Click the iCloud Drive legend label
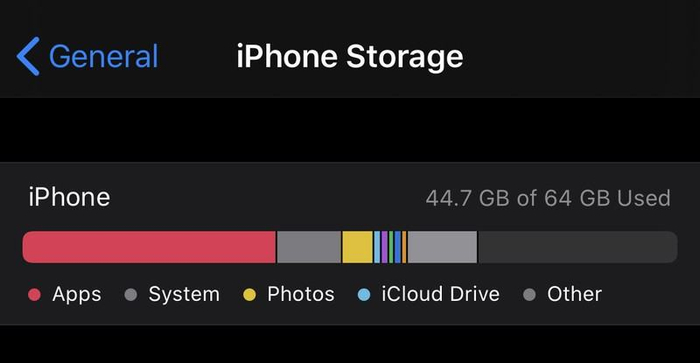The height and width of the screenshot is (363, 700). point(441,294)
